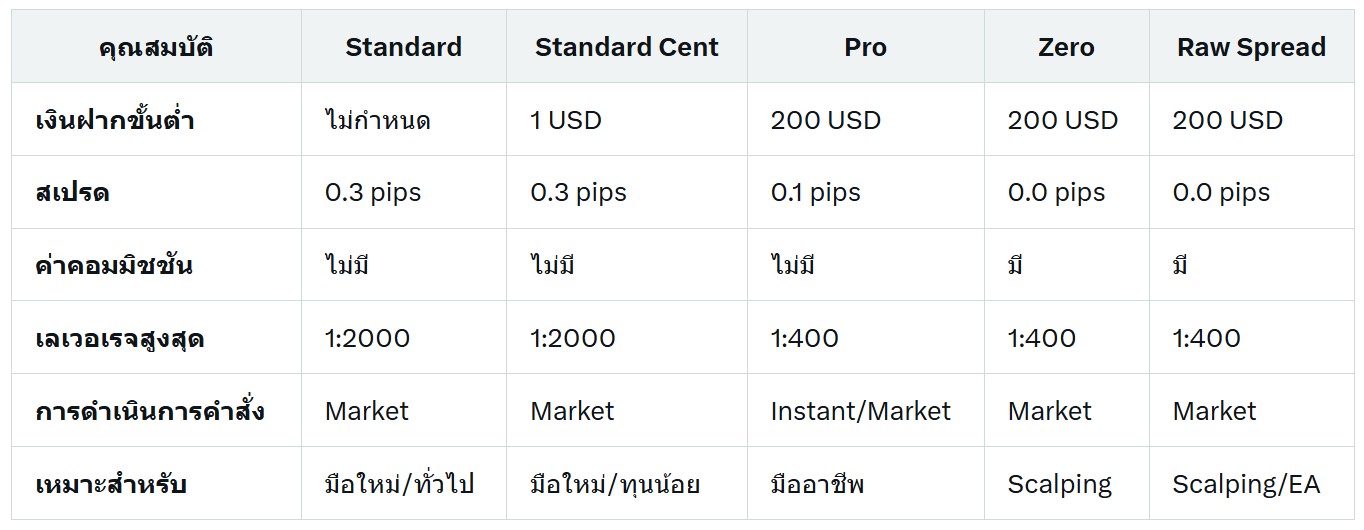Click the ไม่กำหนด deposit cell

point(378,120)
